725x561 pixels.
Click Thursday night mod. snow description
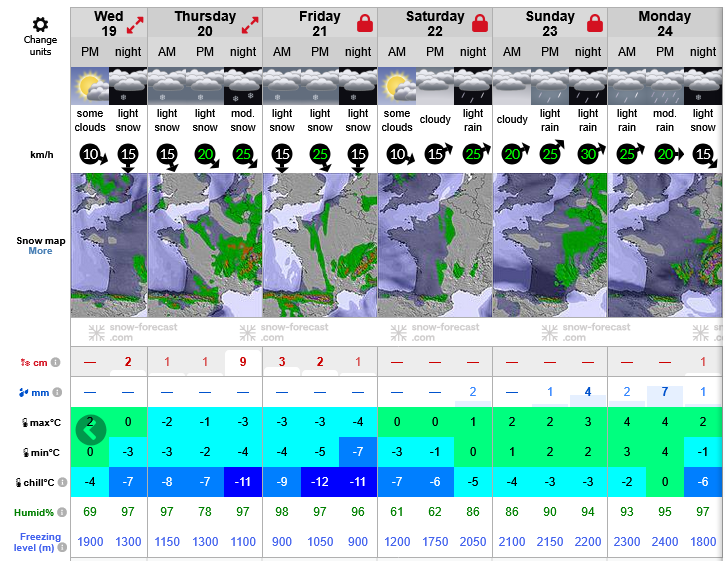coord(243,120)
